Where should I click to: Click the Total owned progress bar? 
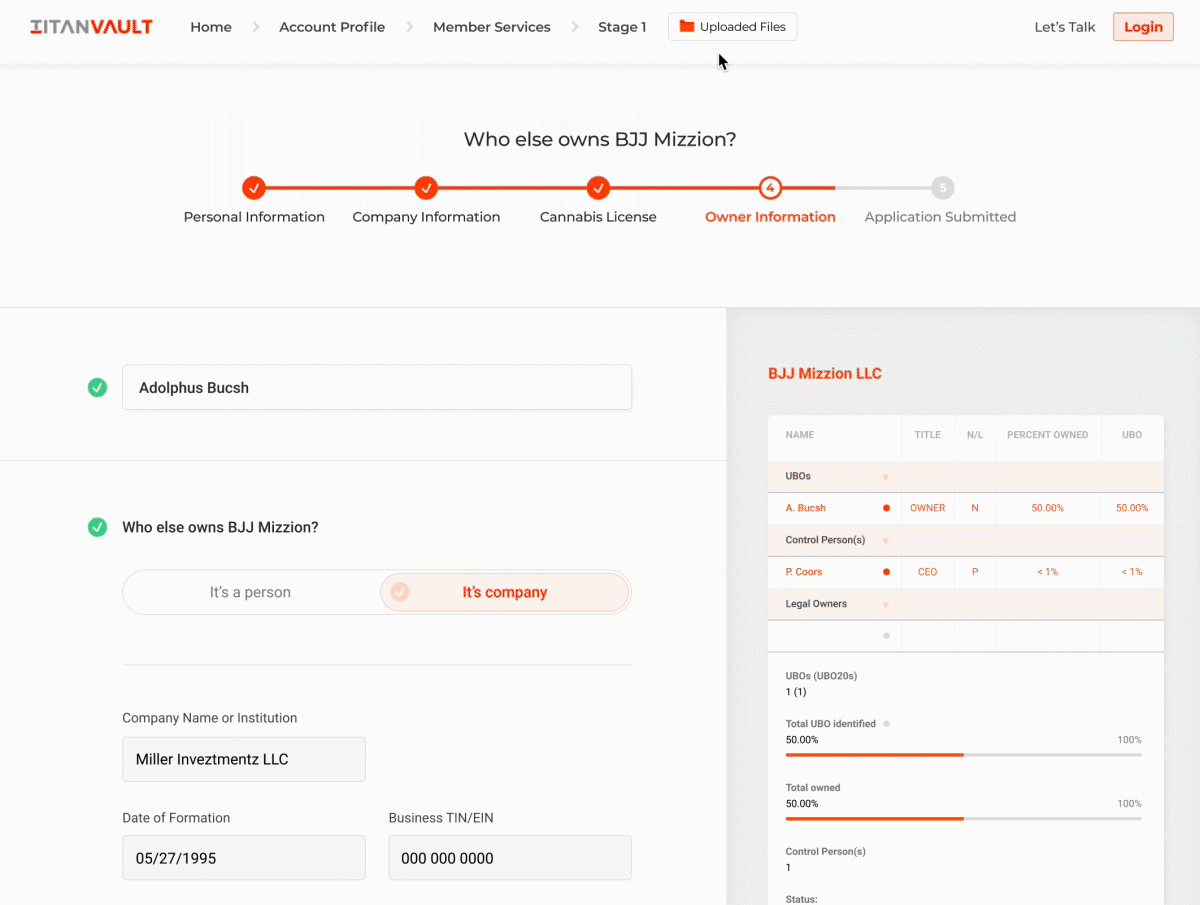(963, 818)
